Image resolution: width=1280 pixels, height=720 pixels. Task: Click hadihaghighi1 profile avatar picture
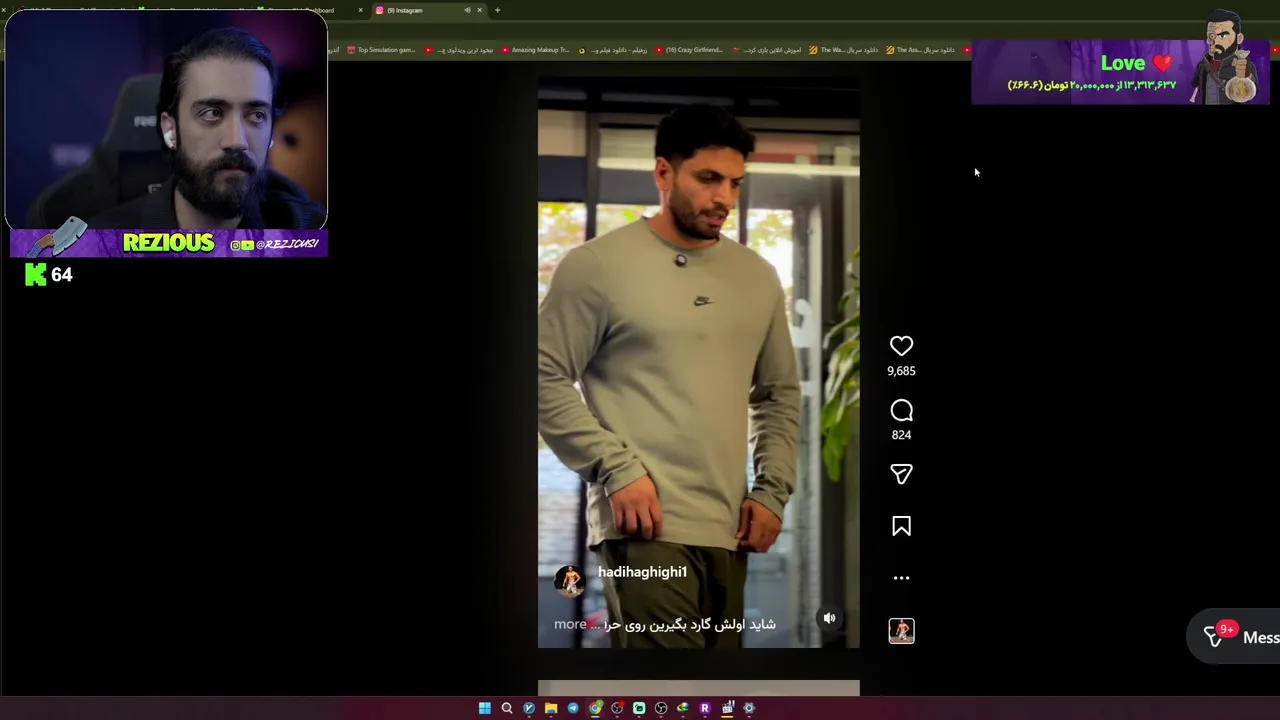point(569,580)
